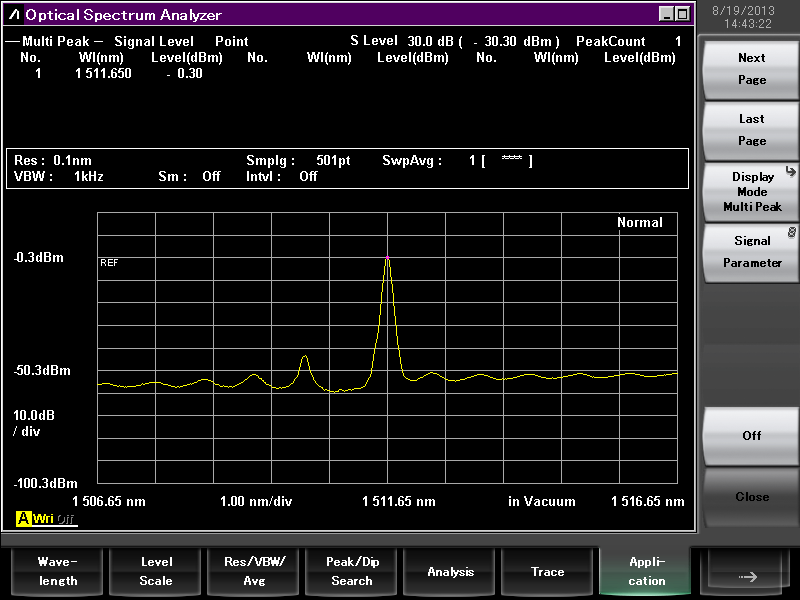Screen dimensions: 800x600
Task: Open Signal Parameter settings
Action: [x=751, y=252]
